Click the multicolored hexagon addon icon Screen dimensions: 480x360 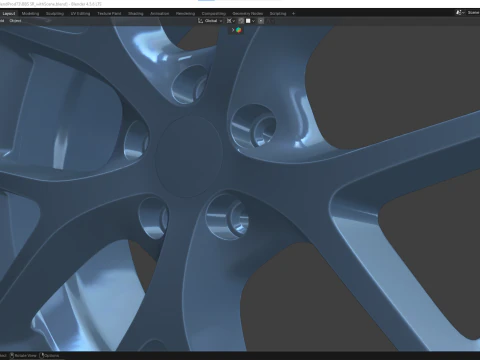point(239,30)
